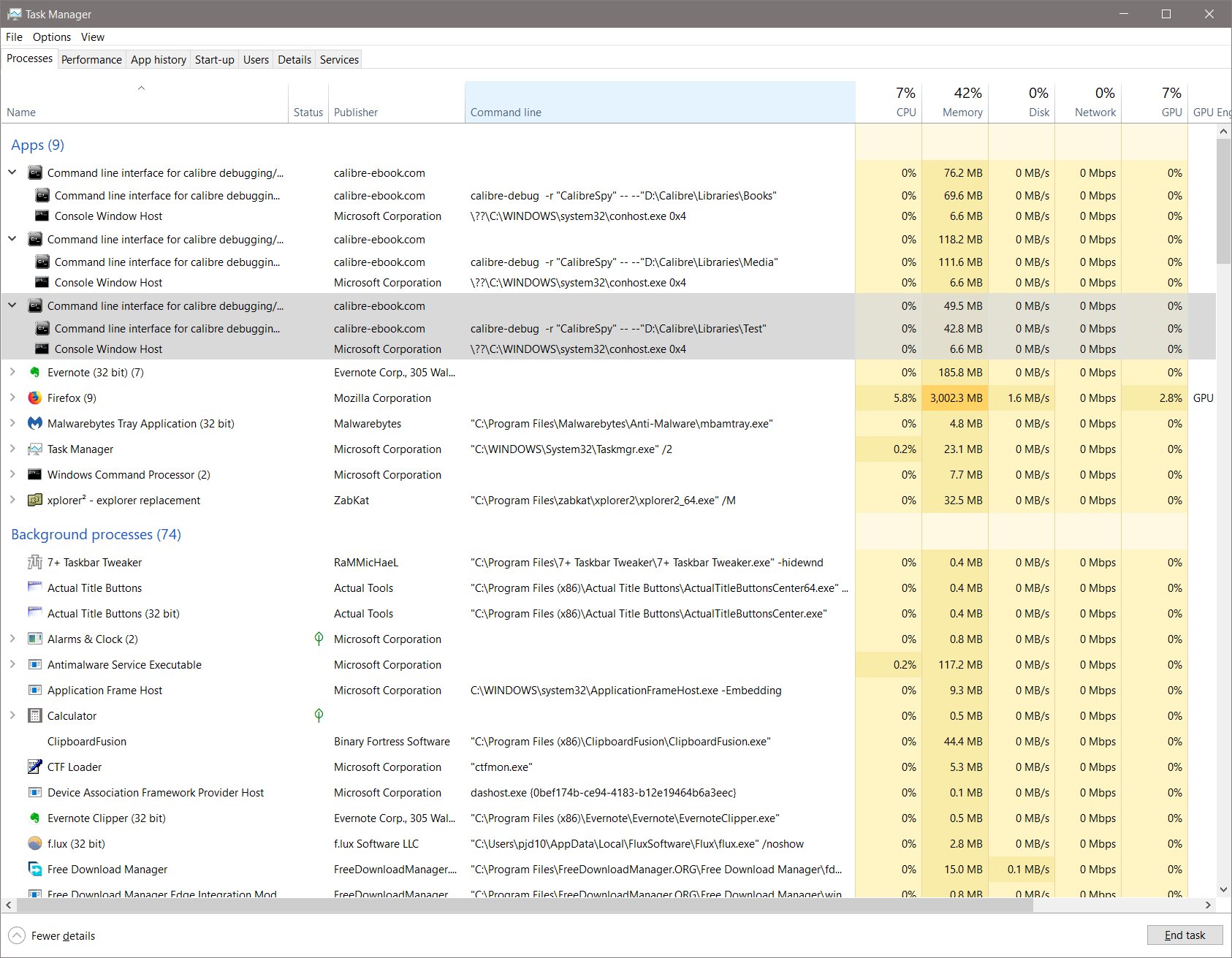The image size is (1232, 958).
Task: Expand the Firefox (9) process group
Action: pos(12,398)
